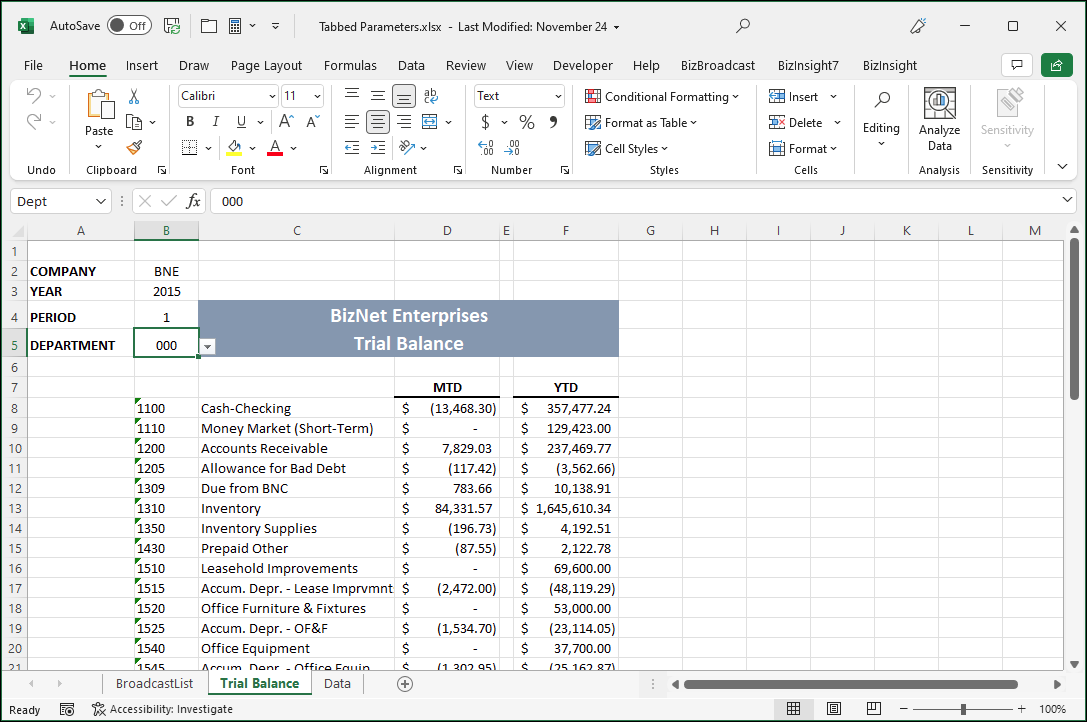
Task: Open the font size 11 dropdown
Action: (318, 96)
